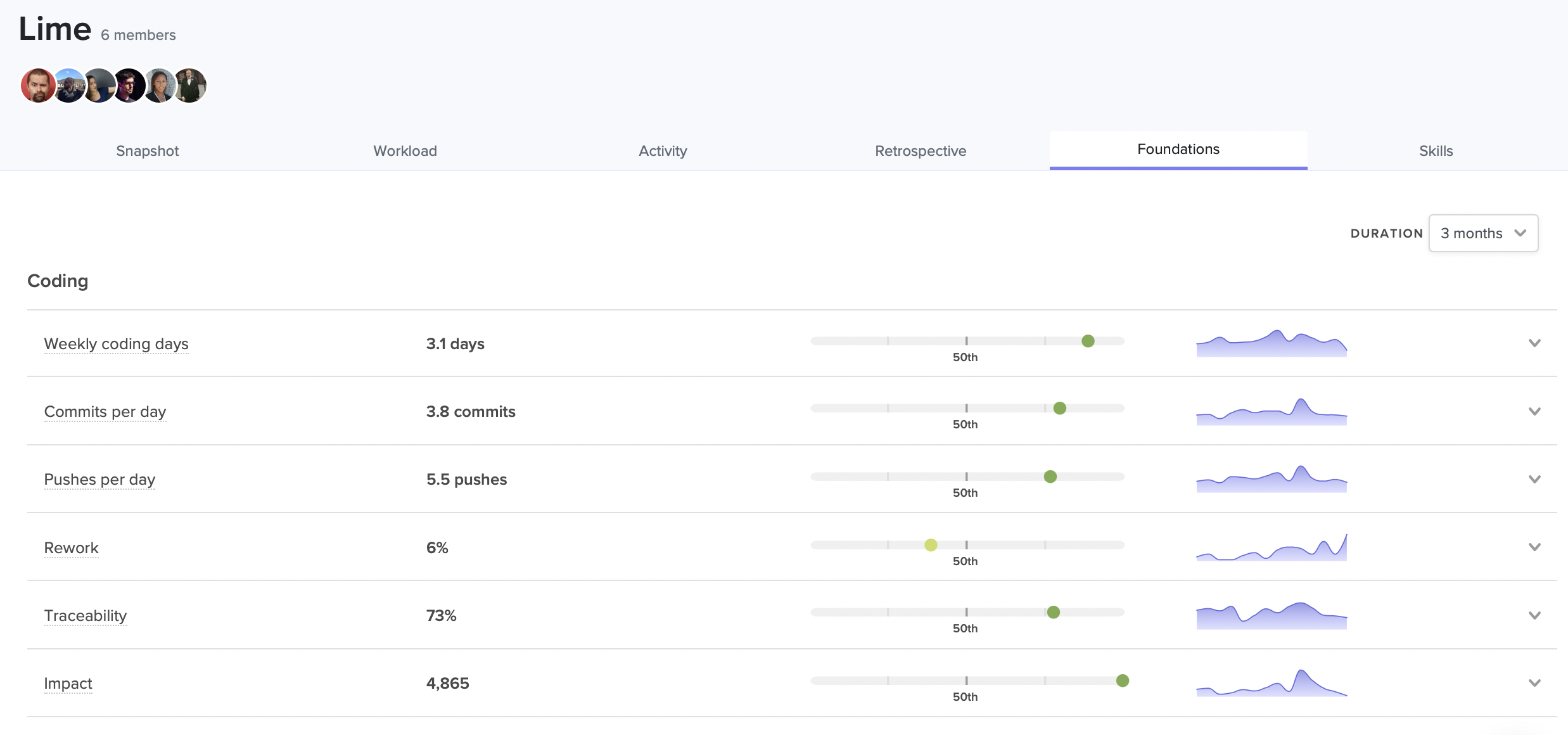Screen dimensions: 1568x735
Task: Go to the Activity tab
Action: (663, 151)
